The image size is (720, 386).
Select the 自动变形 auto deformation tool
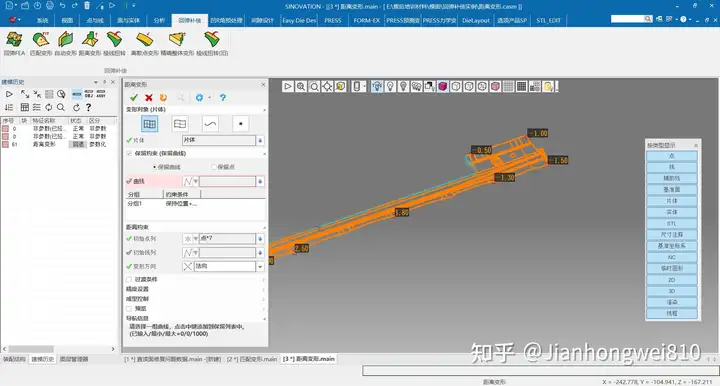[x=66, y=44]
